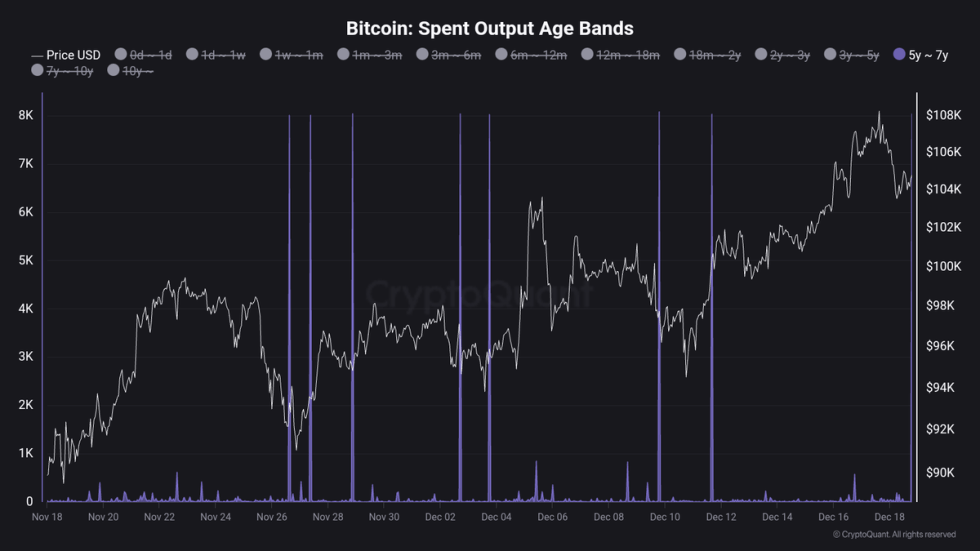Enable the 7y ~ 10y series
This screenshot has height=551, width=980.
coord(38,71)
